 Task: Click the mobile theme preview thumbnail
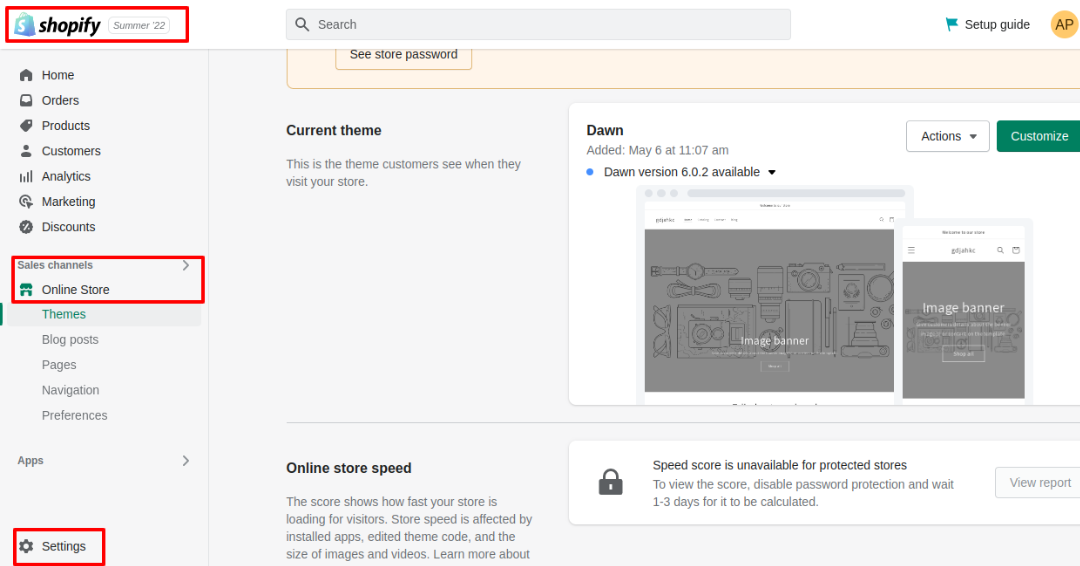click(963, 311)
